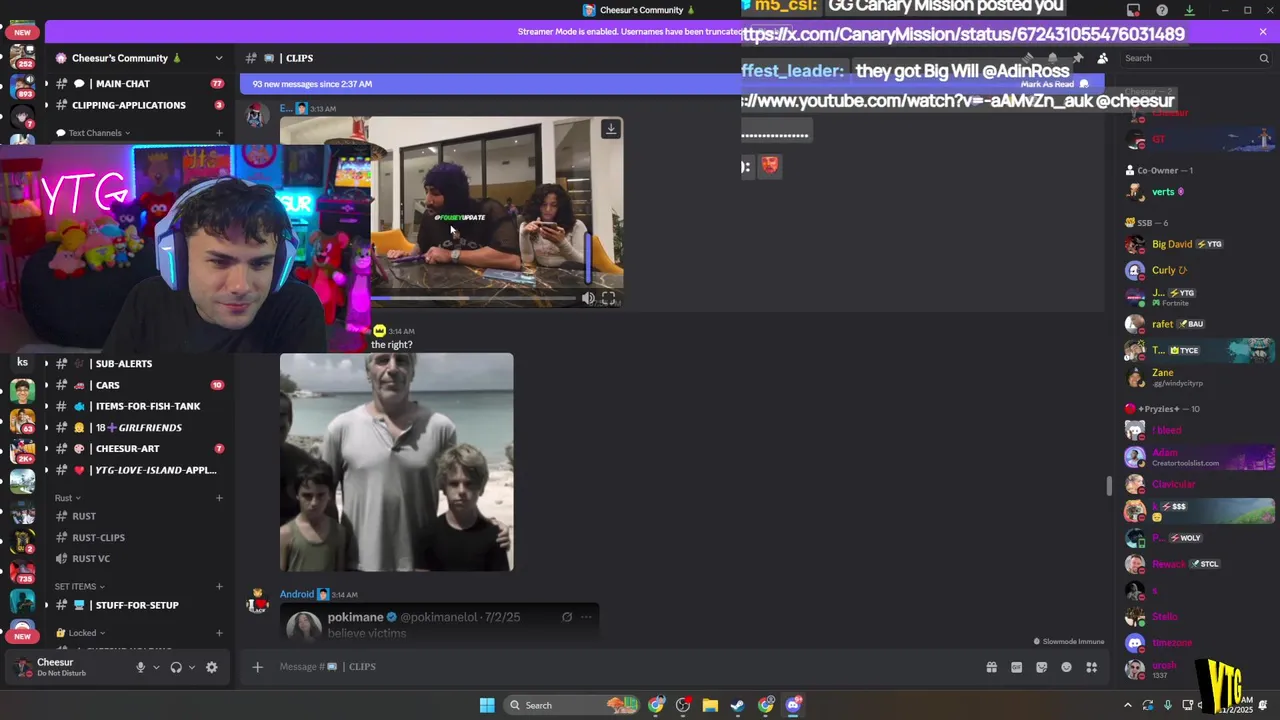1280x720 pixels.
Task: Click the green update download icon
Action: click(x=1189, y=10)
